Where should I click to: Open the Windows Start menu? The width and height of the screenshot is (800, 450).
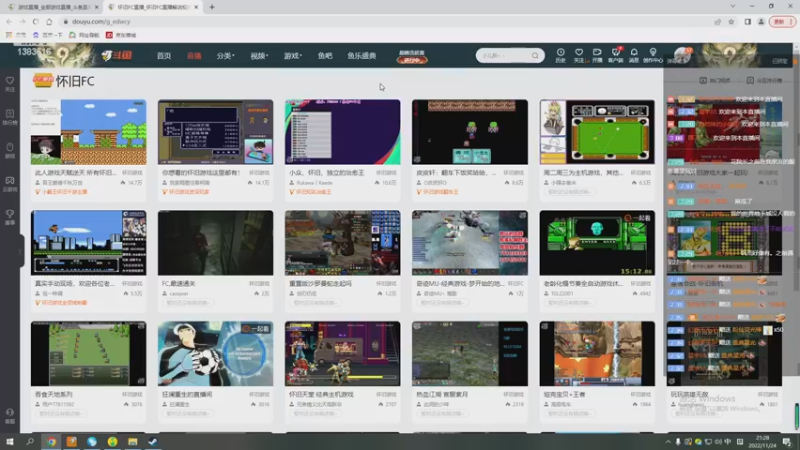(x=10, y=442)
